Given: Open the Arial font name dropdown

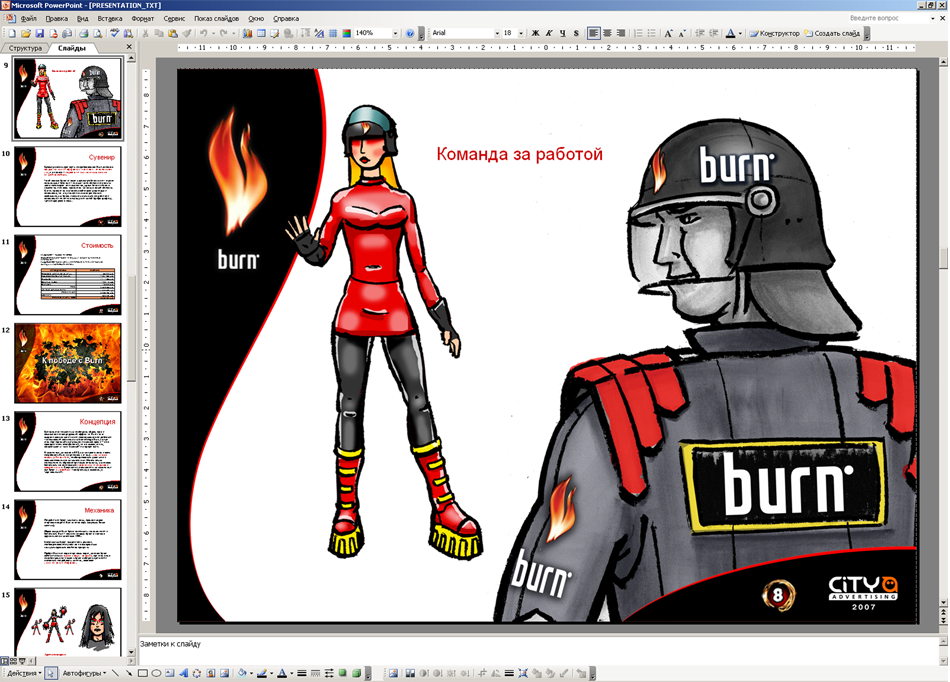Looking at the screenshot, I should pos(497,33).
